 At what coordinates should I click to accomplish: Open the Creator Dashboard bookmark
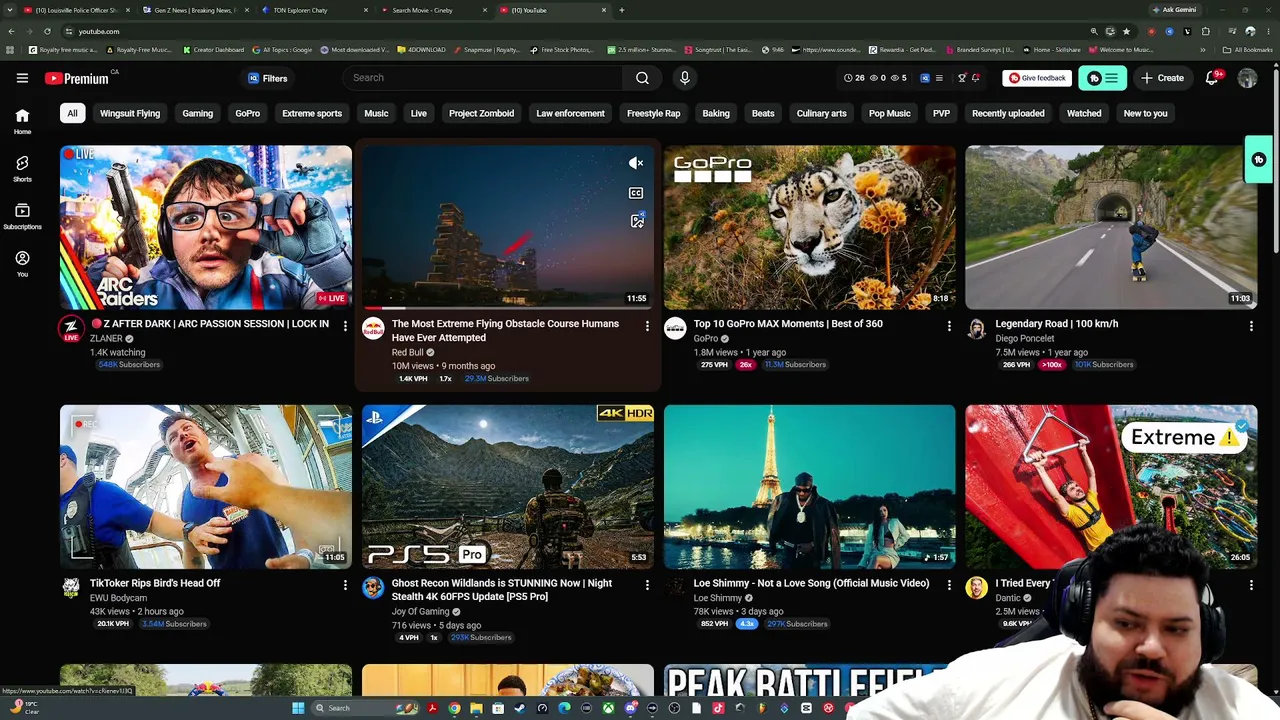click(213, 50)
